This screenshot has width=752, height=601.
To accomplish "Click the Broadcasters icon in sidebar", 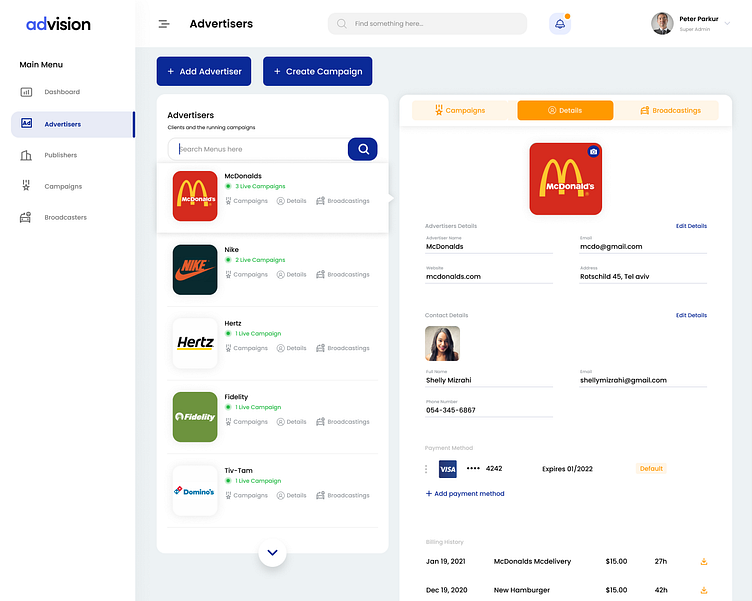I will (x=26, y=217).
